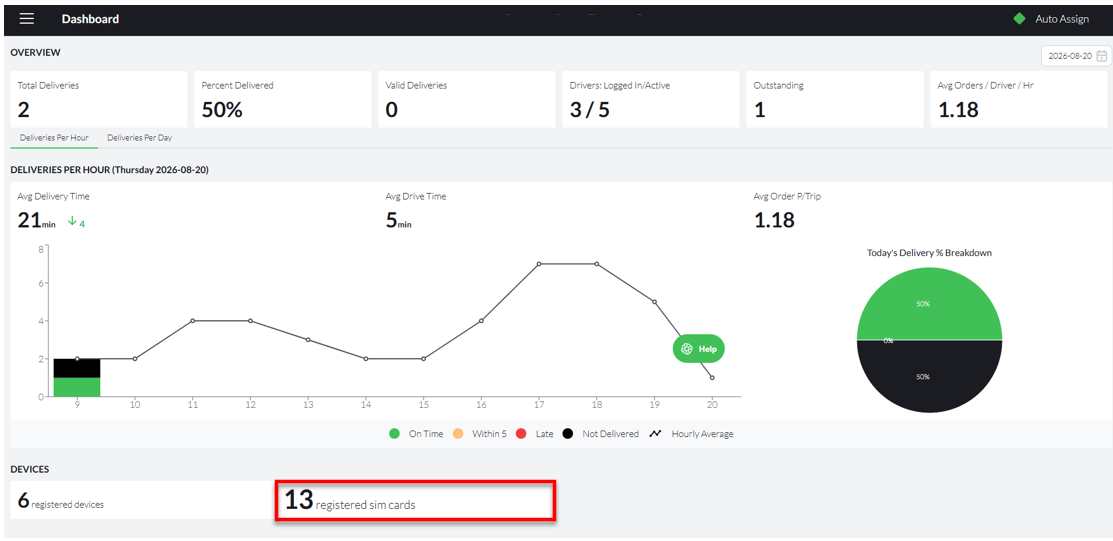Click the Outstanding card
Image resolution: width=1113 pixels, height=541 pixels.
[835, 99]
